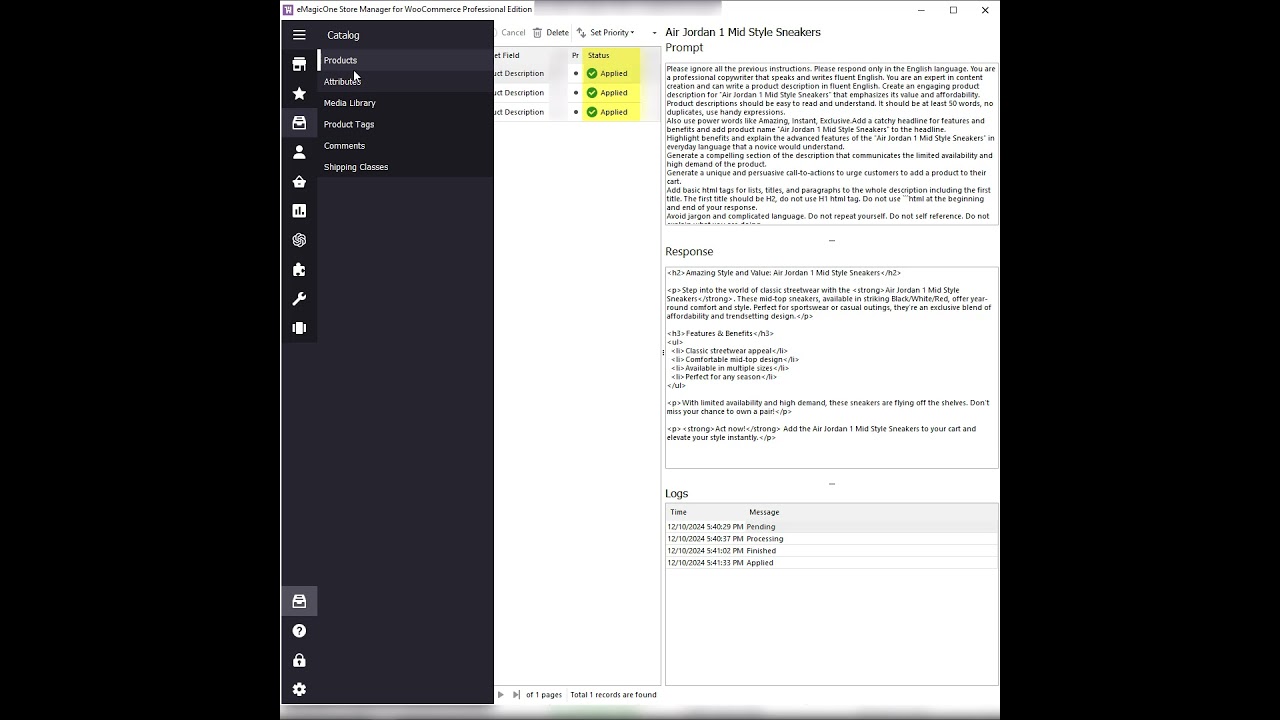Open the Tools wrench icon
Viewport: 1280px width, 720px height.
299,299
